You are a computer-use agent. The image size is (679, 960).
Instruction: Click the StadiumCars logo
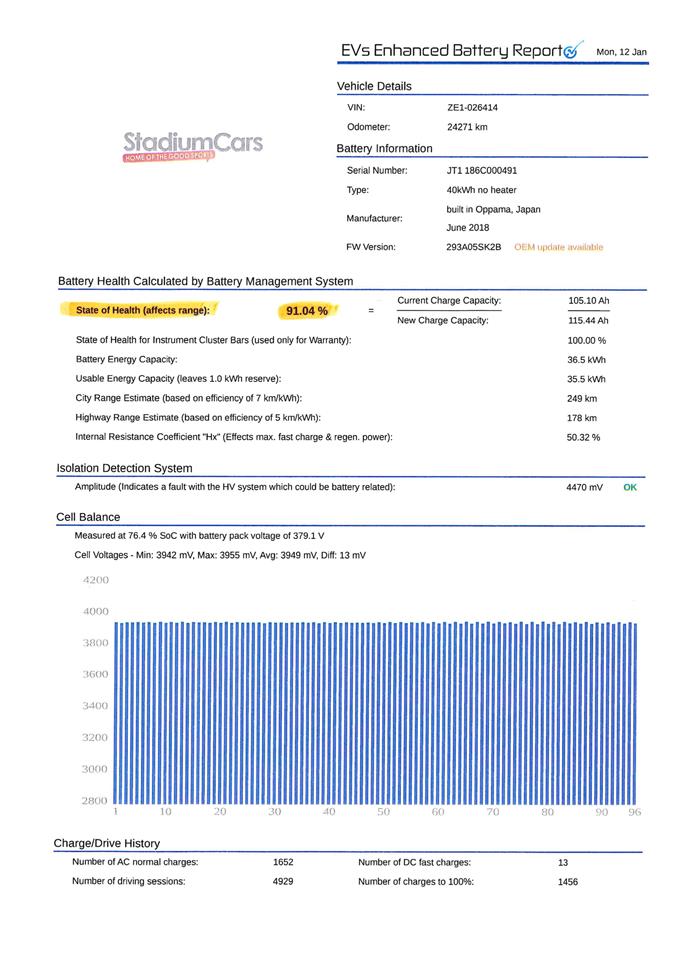[193, 145]
